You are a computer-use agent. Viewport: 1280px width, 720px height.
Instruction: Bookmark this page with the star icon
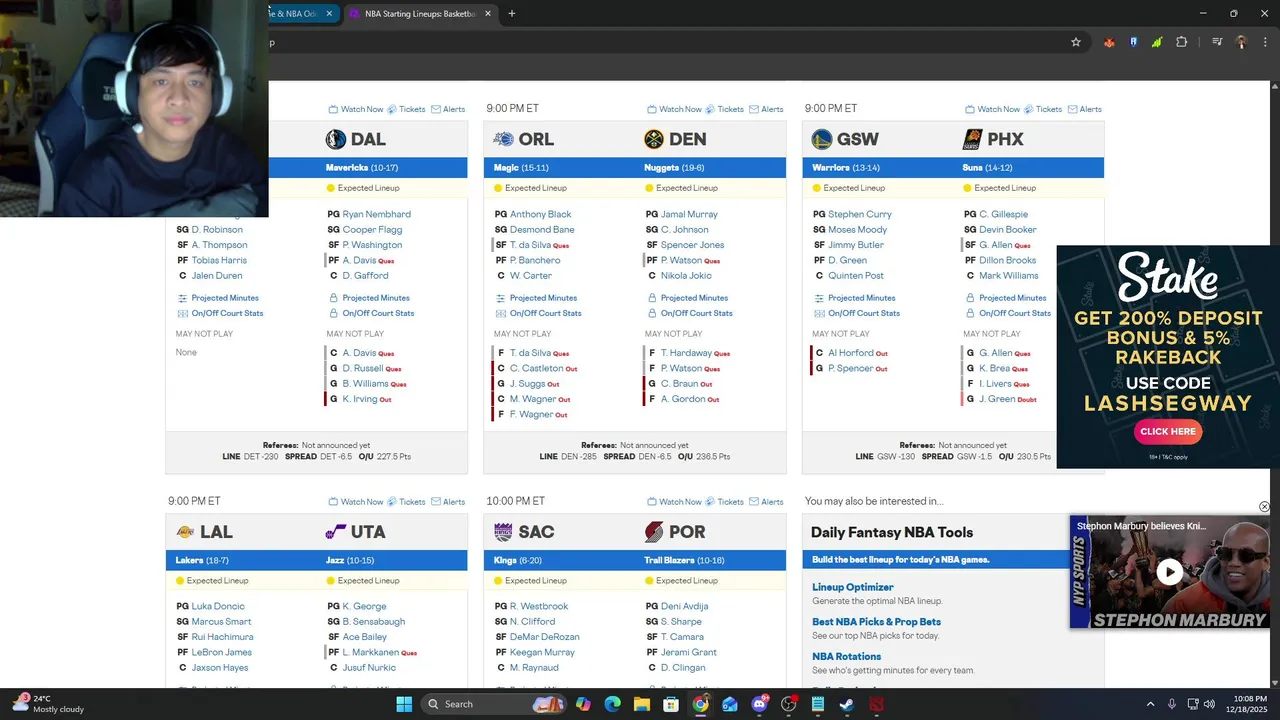tap(1076, 42)
